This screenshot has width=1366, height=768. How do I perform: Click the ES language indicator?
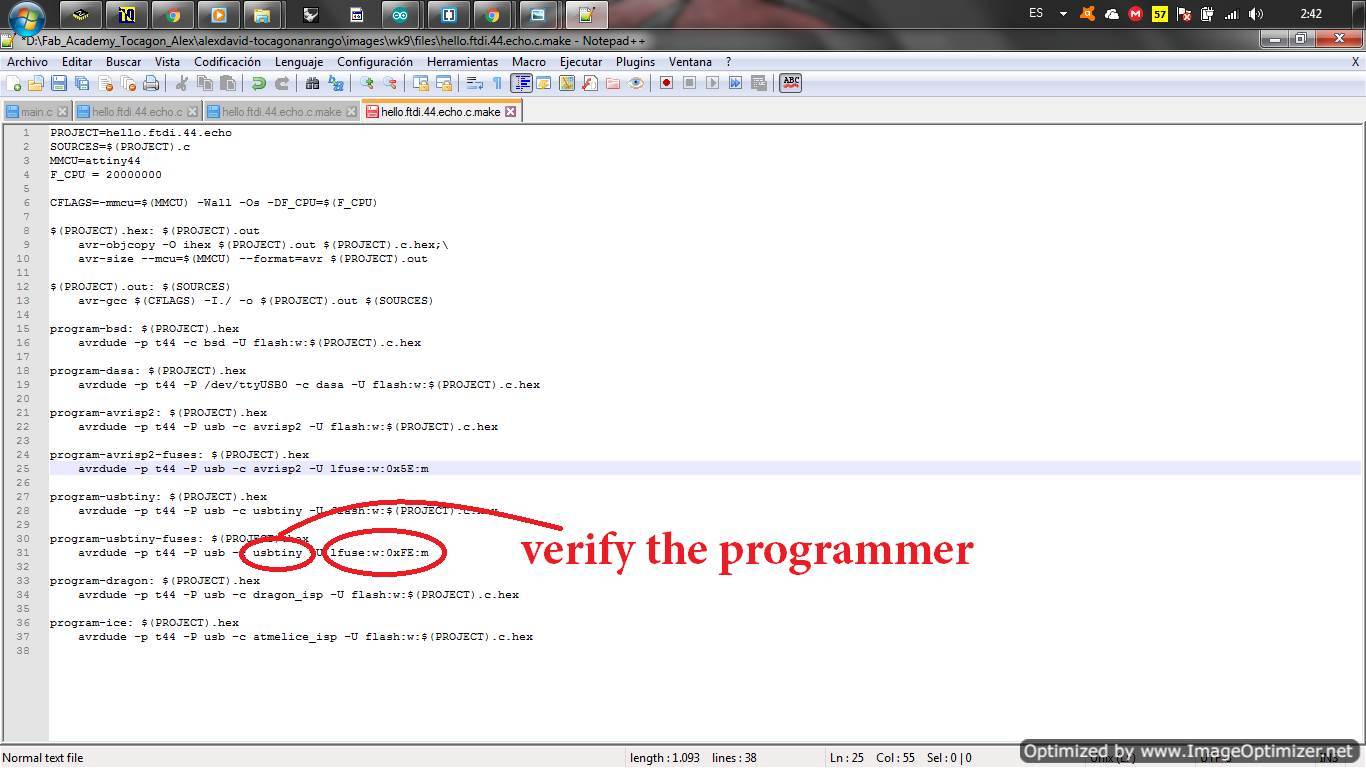point(1036,14)
